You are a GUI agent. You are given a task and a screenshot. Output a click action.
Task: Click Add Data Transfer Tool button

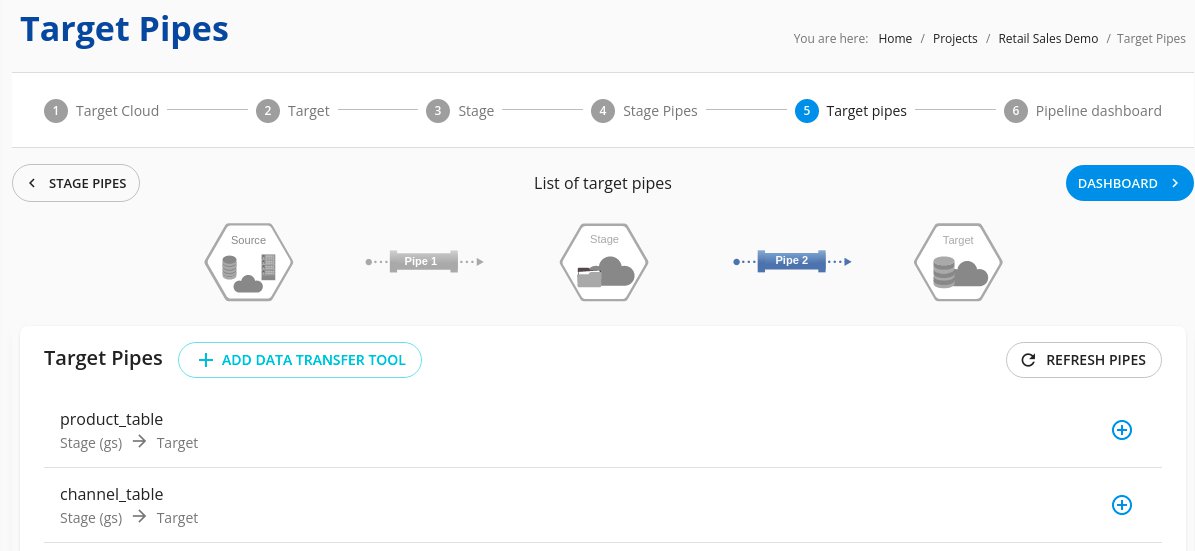point(300,360)
